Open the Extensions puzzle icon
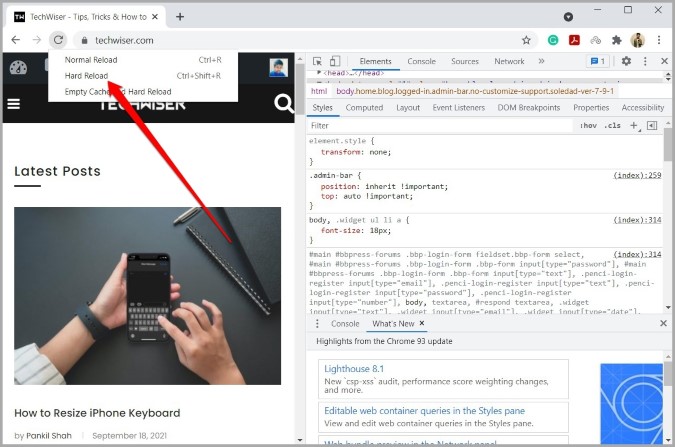675x447 pixels. coord(616,40)
